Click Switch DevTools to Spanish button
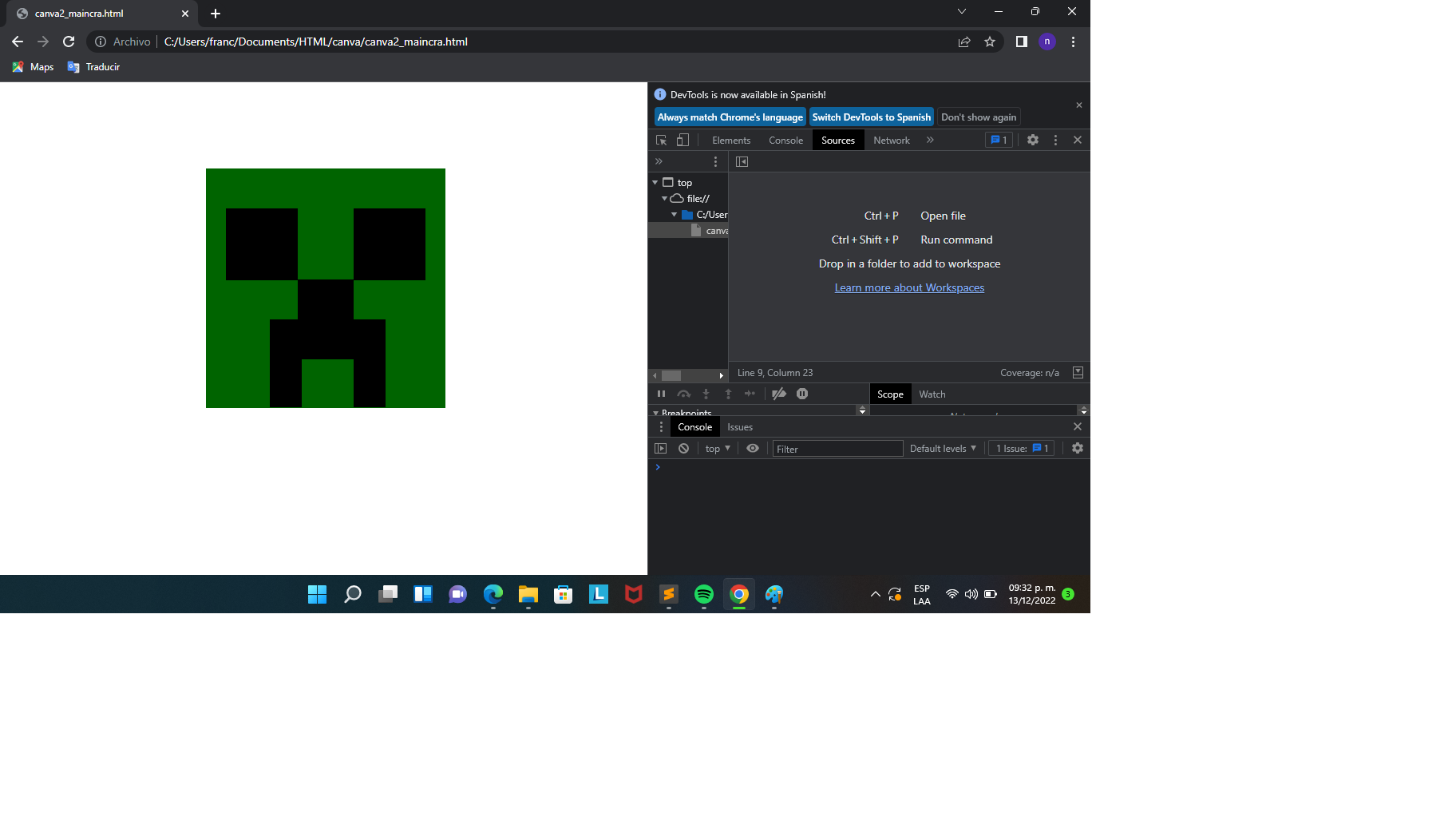This screenshot has width=1456, height=840. 871,117
